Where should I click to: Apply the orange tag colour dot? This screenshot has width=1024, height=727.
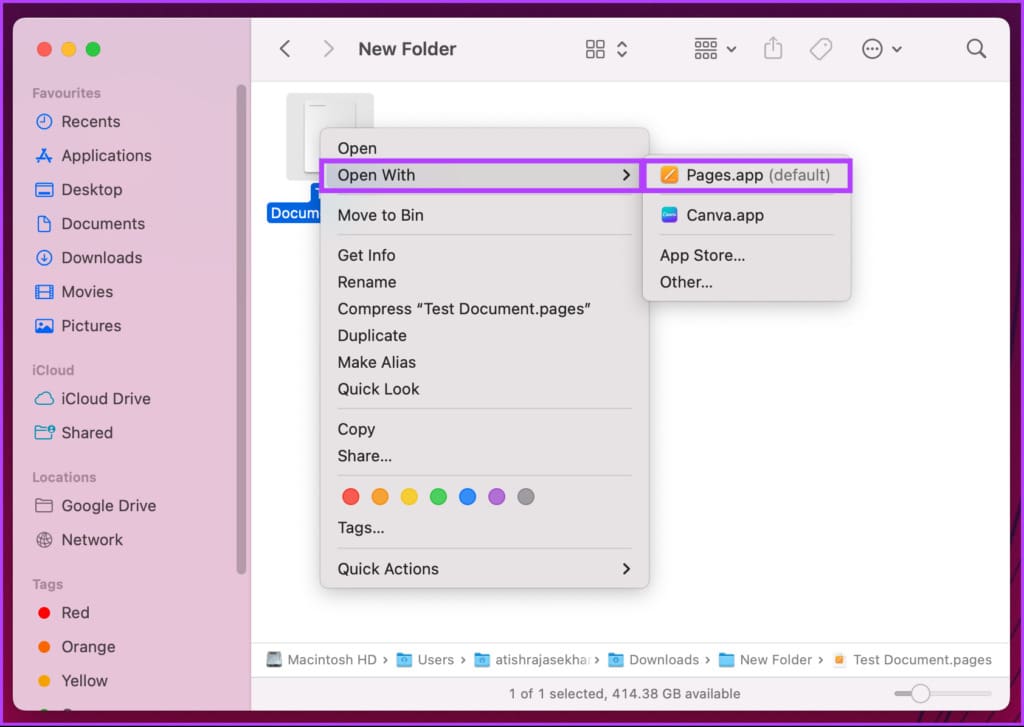tap(380, 497)
